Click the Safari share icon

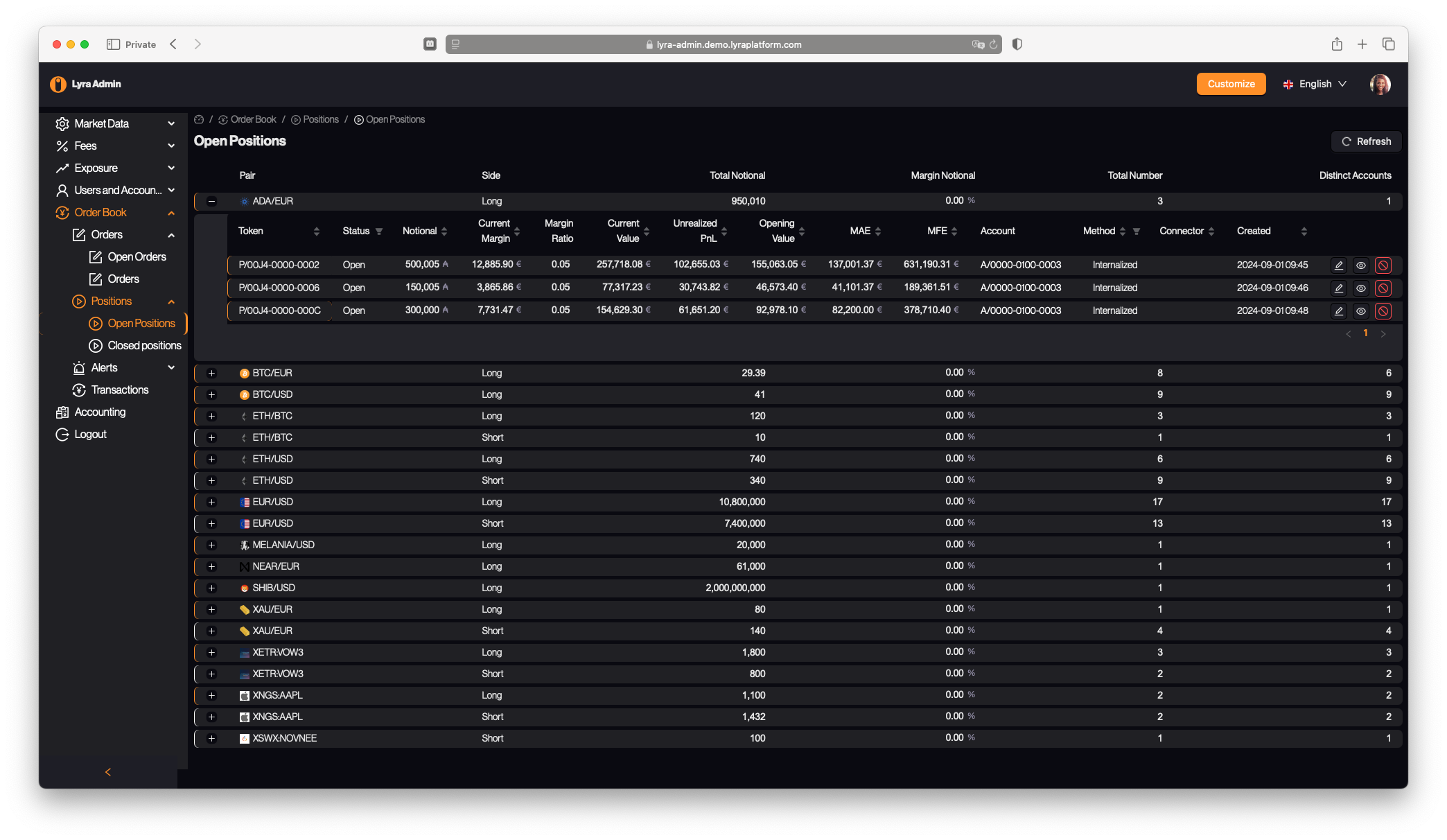click(1337, 44)
